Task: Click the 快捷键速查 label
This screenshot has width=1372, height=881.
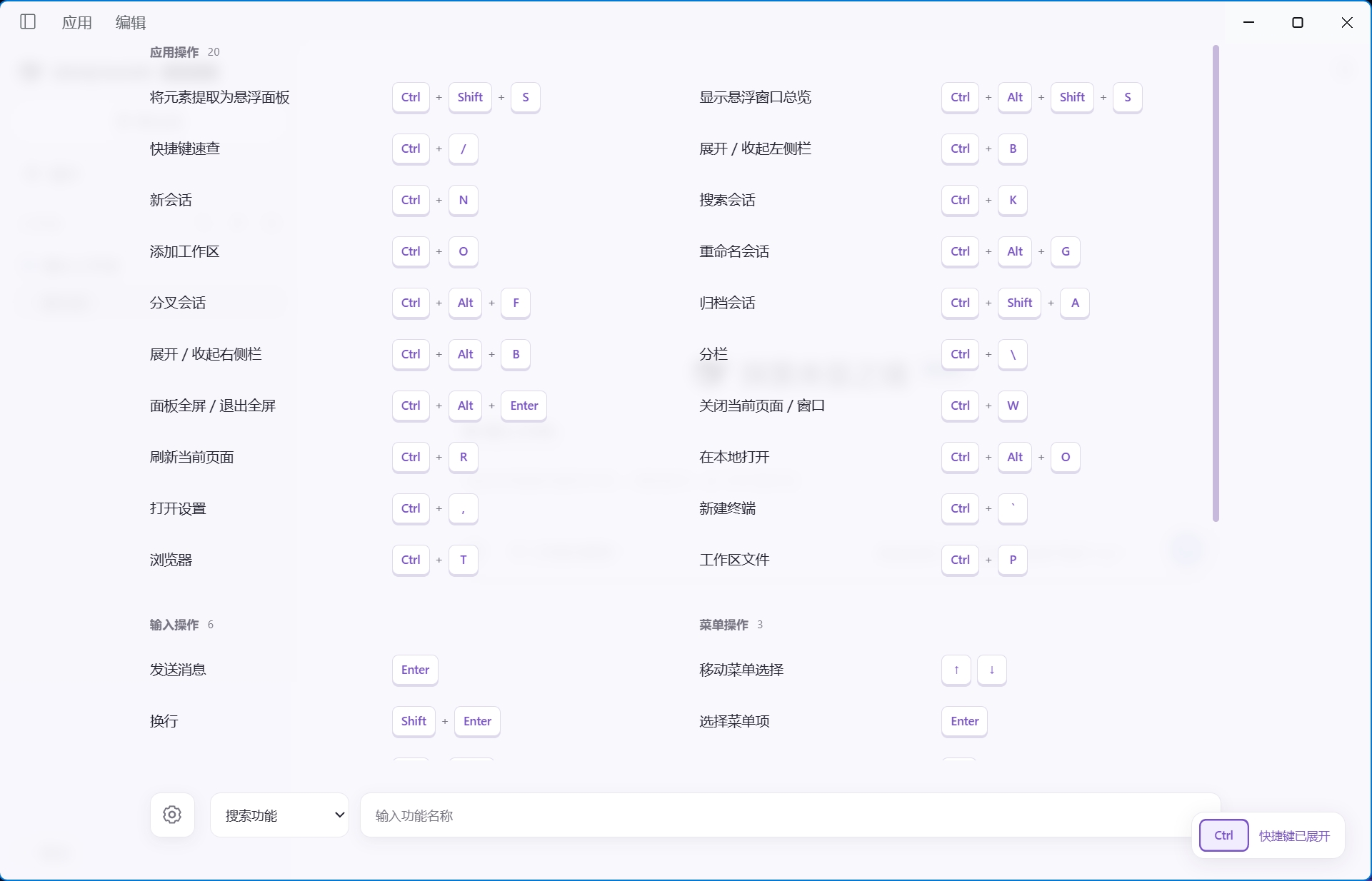Action: coord(185,148)
